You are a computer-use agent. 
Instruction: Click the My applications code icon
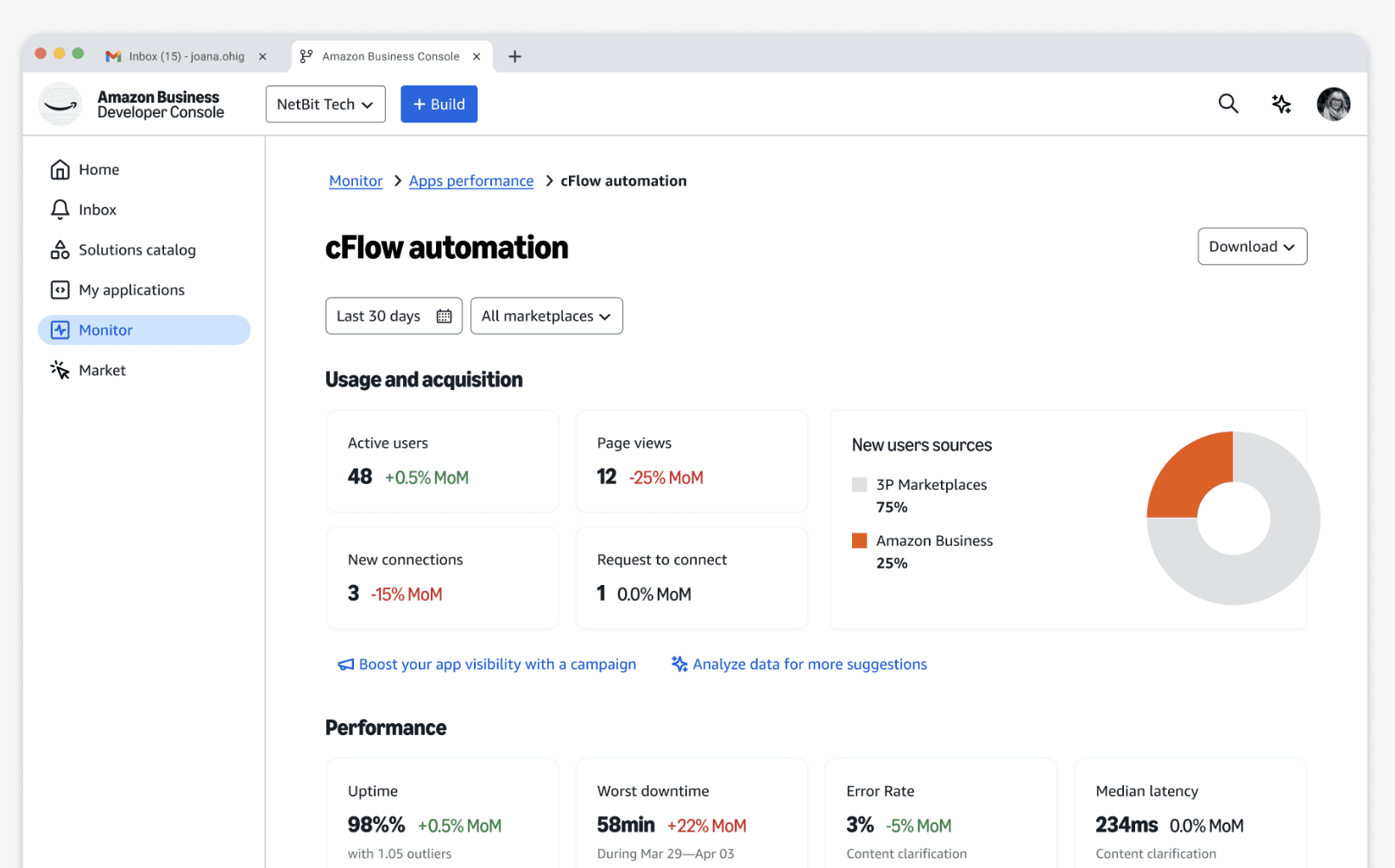60,290
